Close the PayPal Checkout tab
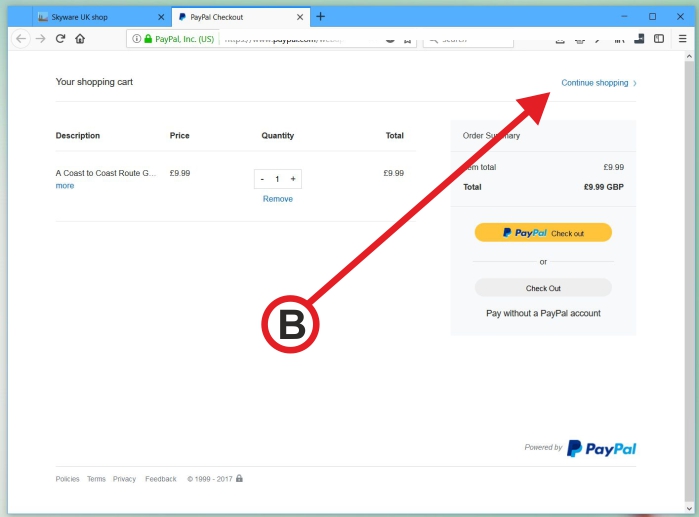Image resolution: width=699 pixels, height=517 pixels. (x=300, y=17)
